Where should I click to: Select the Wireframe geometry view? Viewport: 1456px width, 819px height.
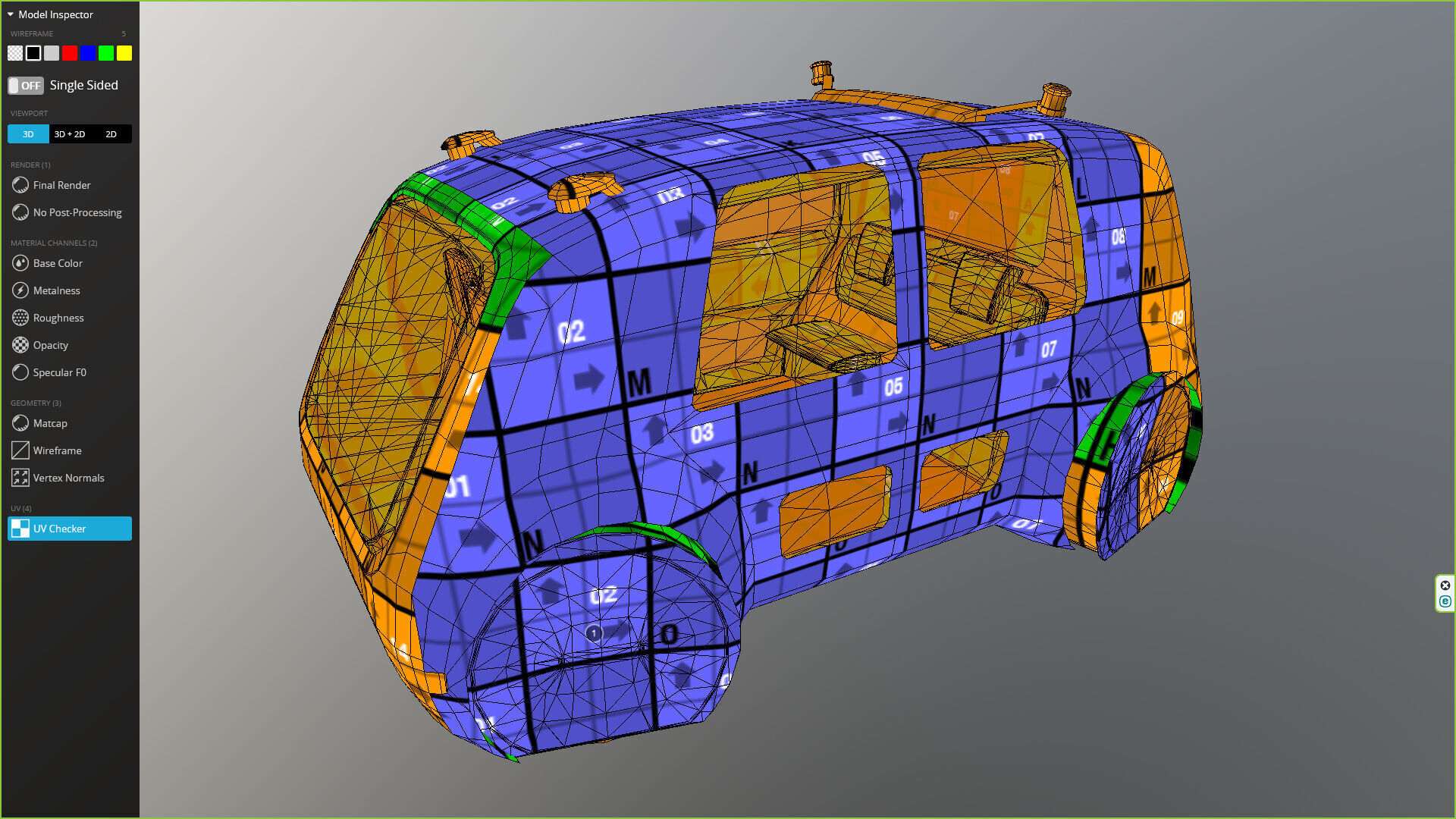click(57, 450)
